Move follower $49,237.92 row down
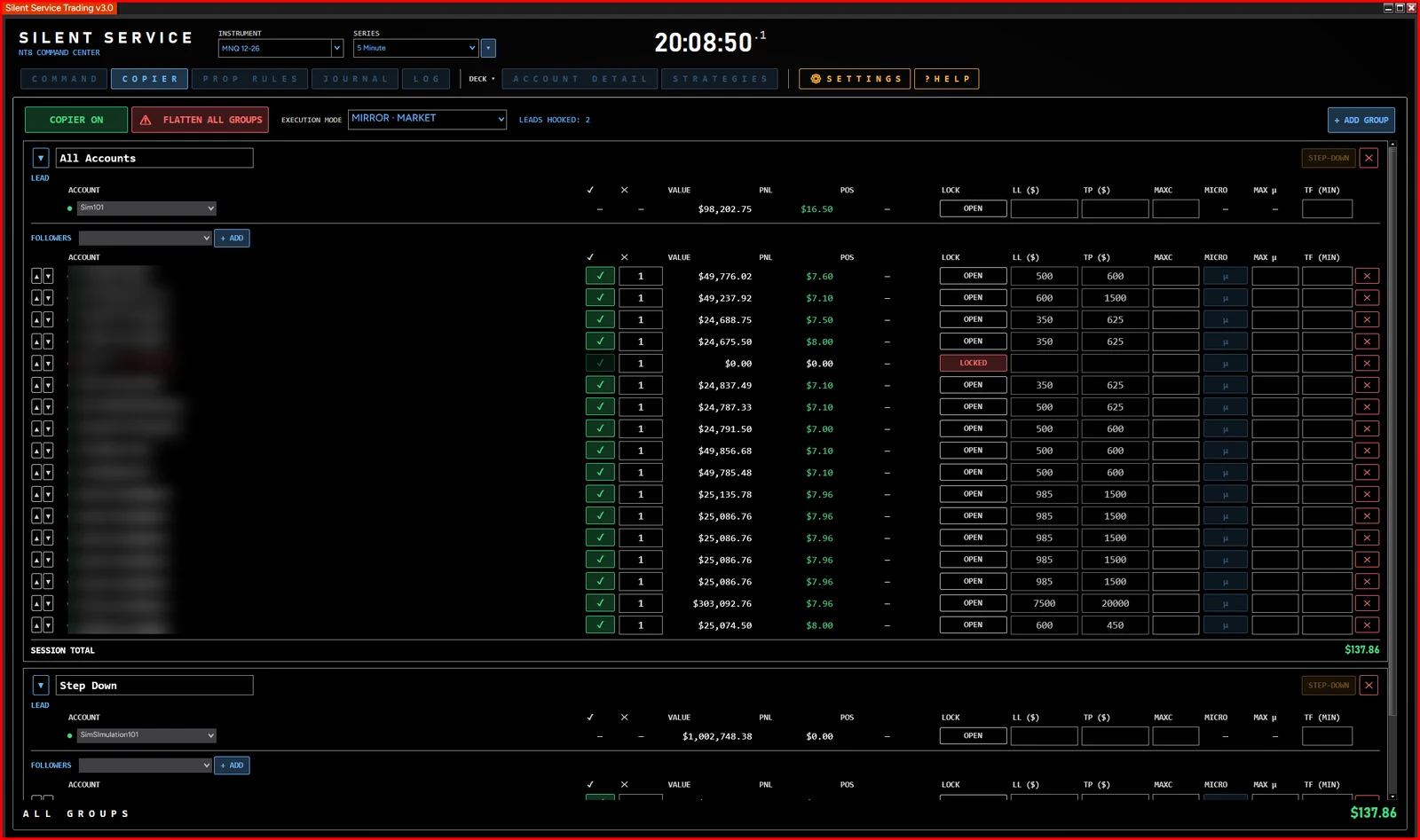This screenshot has width=1420, height=840. (48, 298)
